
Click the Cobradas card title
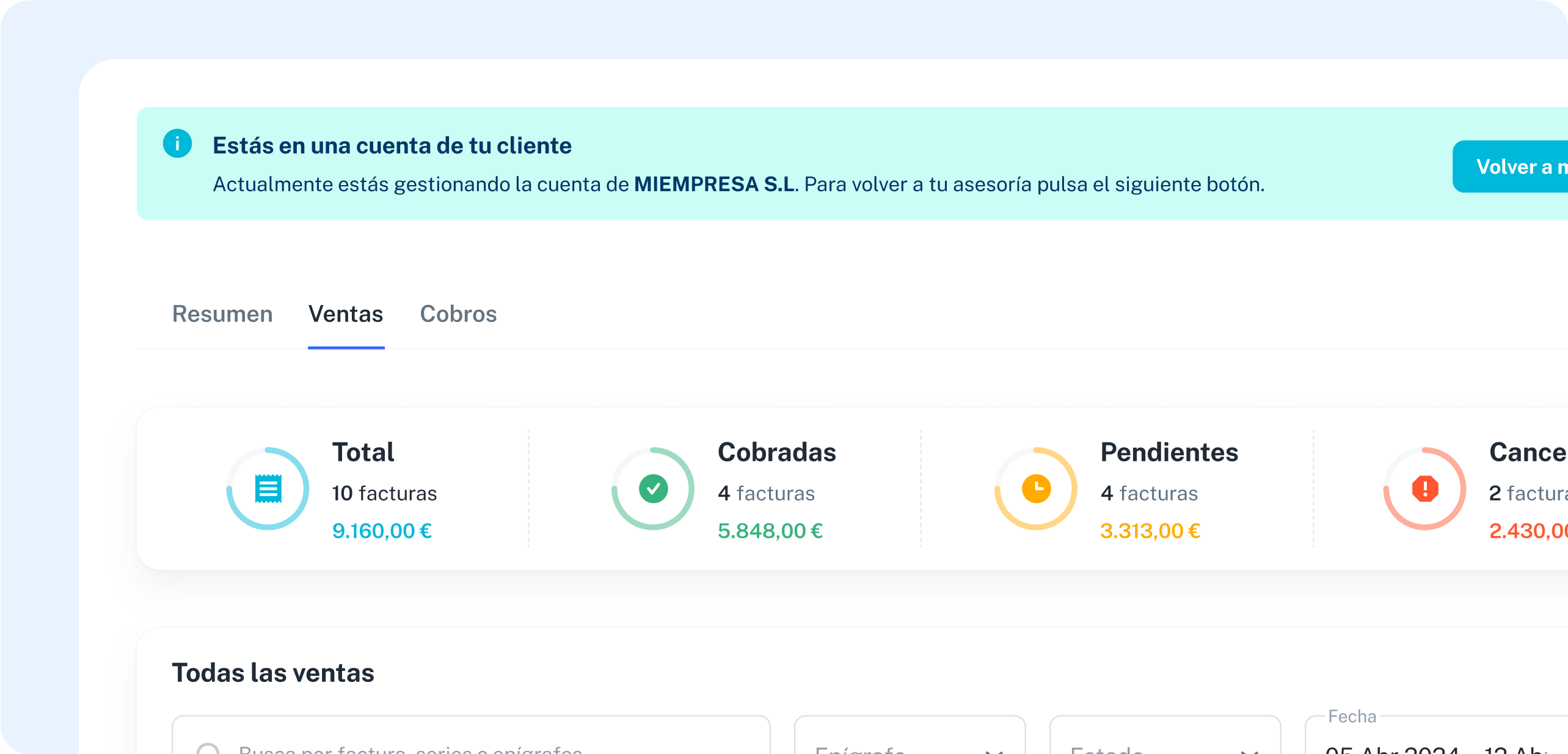coord(776,453)
